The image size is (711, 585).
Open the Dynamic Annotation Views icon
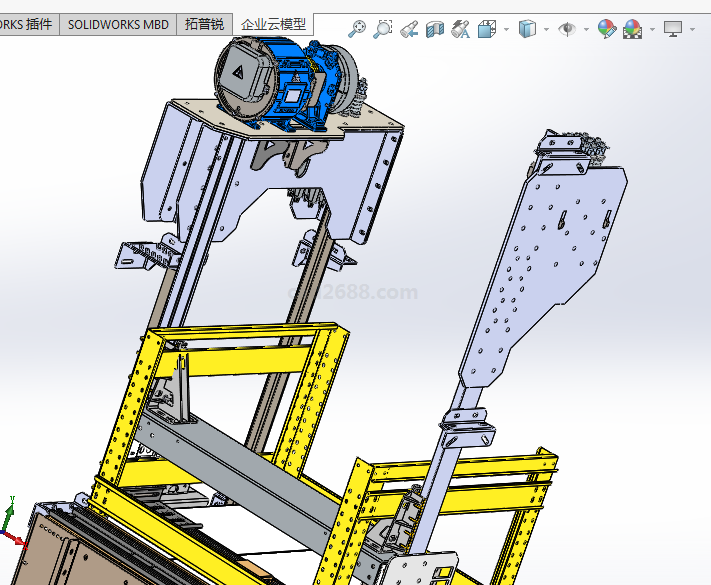pos(461,30)
